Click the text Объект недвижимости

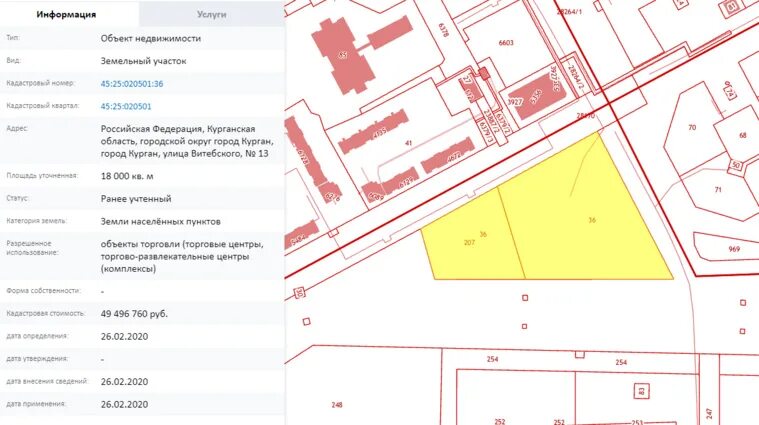point(151,38)
